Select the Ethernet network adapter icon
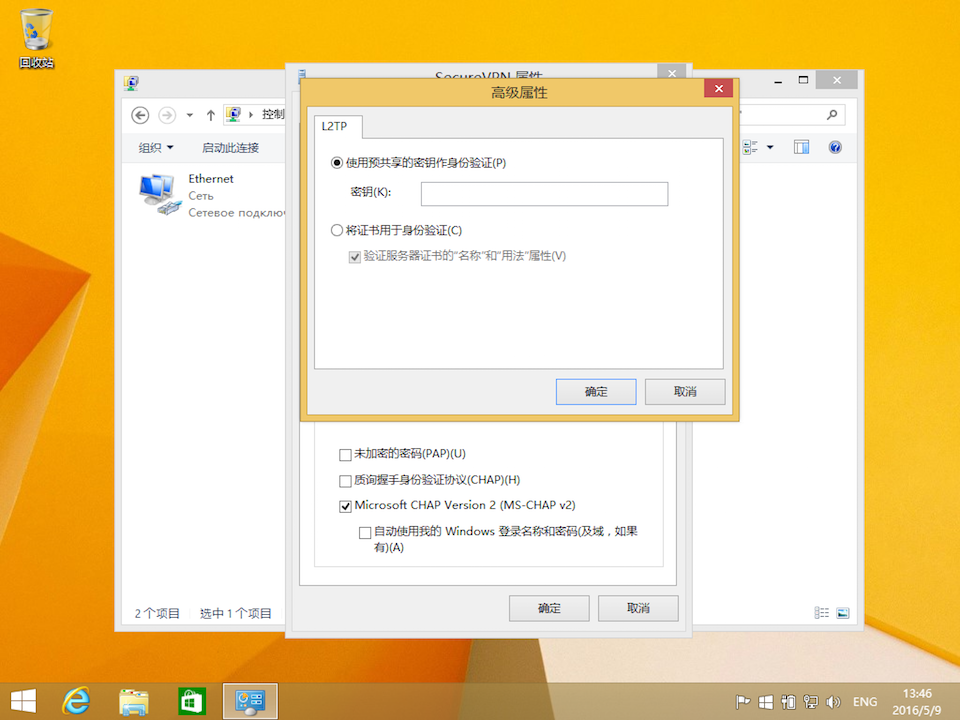The image size is (960, 720). [x=159, y=194]
